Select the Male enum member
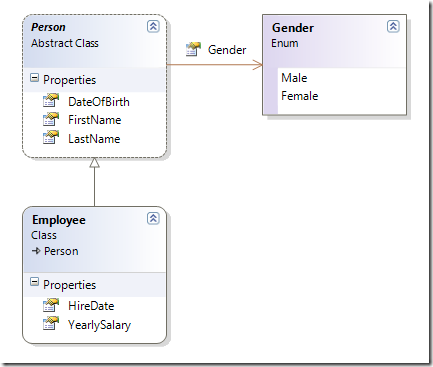Viewport: 433px width, 367px height. pyautogui.click(x=294, y=78)
